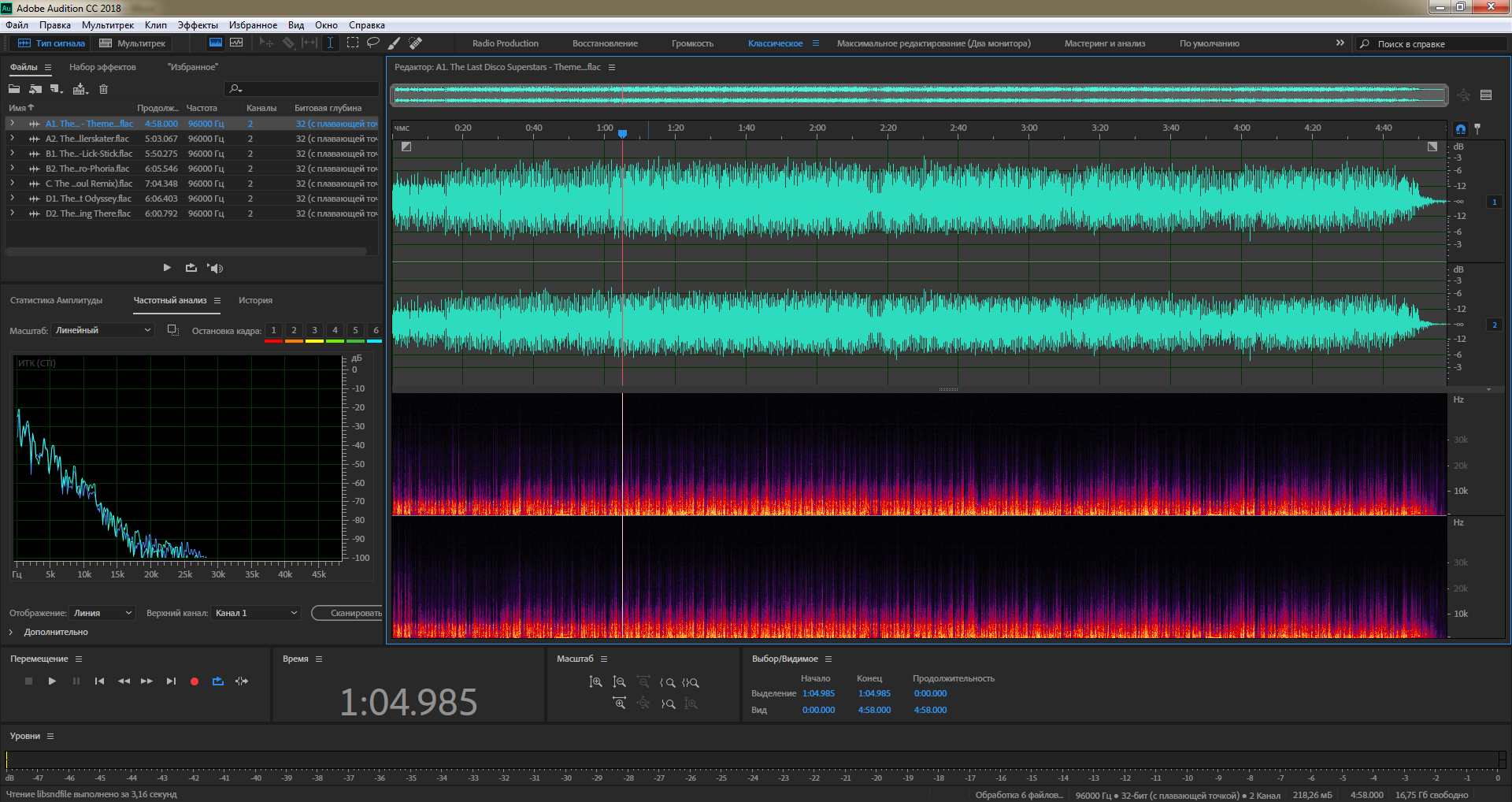Select Radio Production workspace
Image resolution: width=1512 pixels, height=802 pixels.
[506, 43]
